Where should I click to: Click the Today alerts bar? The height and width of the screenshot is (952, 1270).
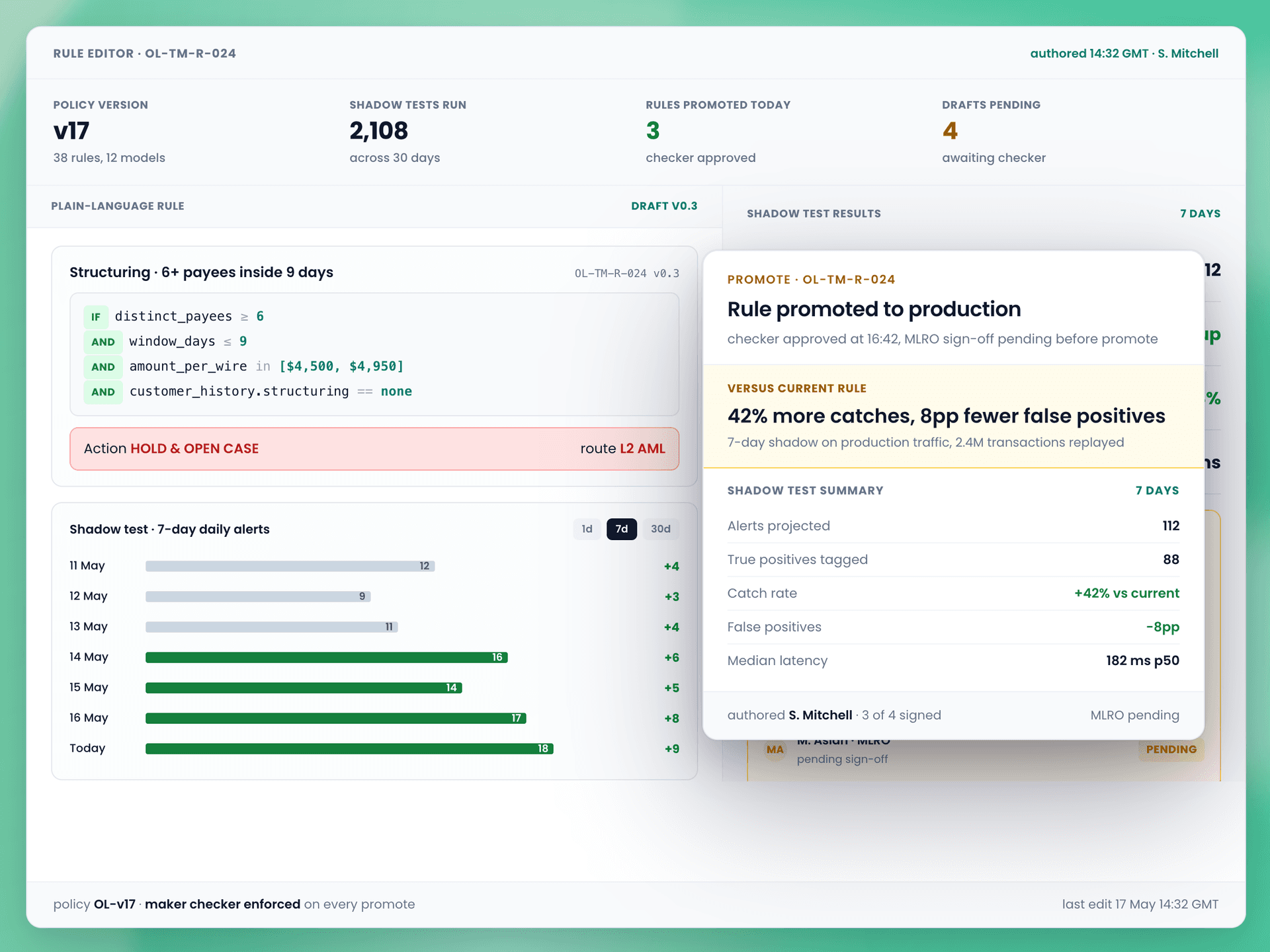[x=349, y=748]
